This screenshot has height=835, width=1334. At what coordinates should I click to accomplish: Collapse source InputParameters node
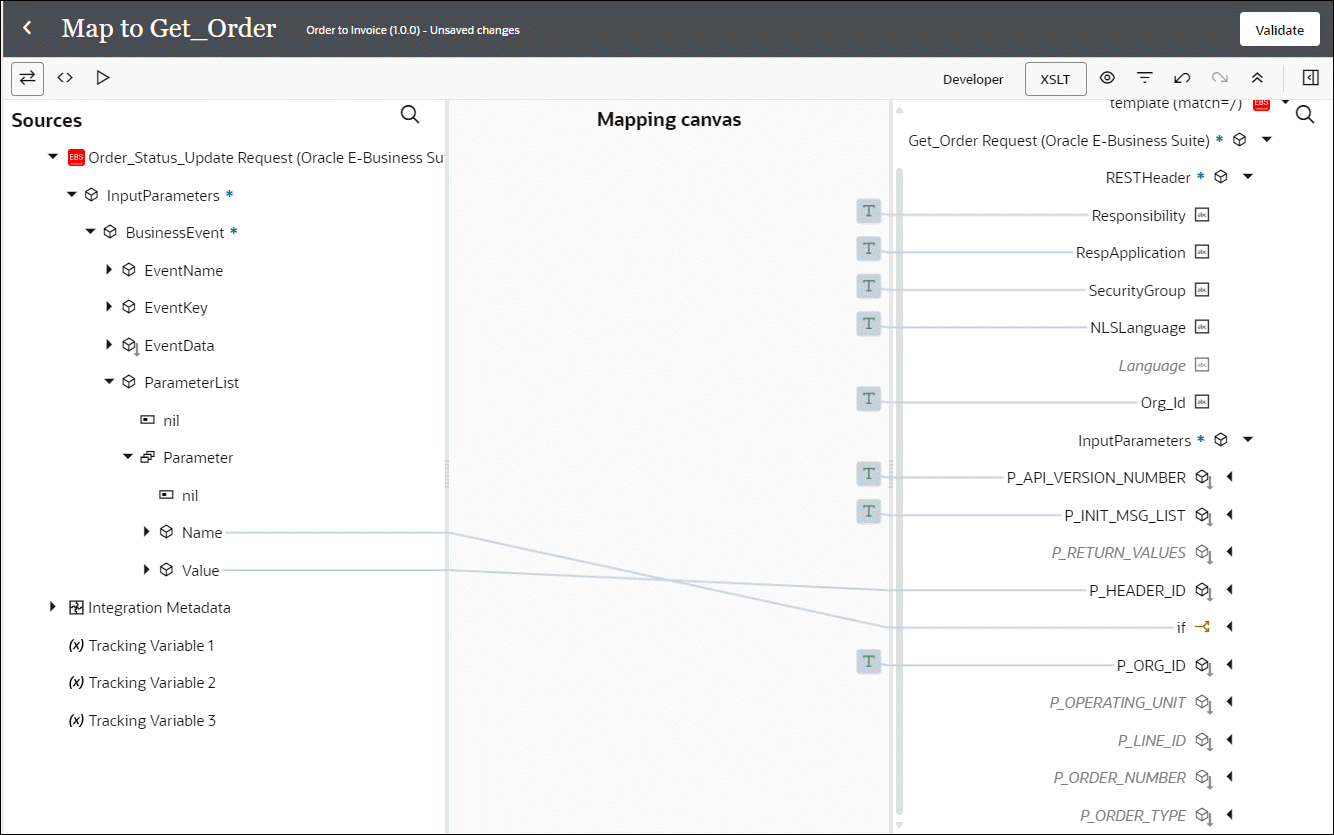pyautogui.click(x=72, y=195)
